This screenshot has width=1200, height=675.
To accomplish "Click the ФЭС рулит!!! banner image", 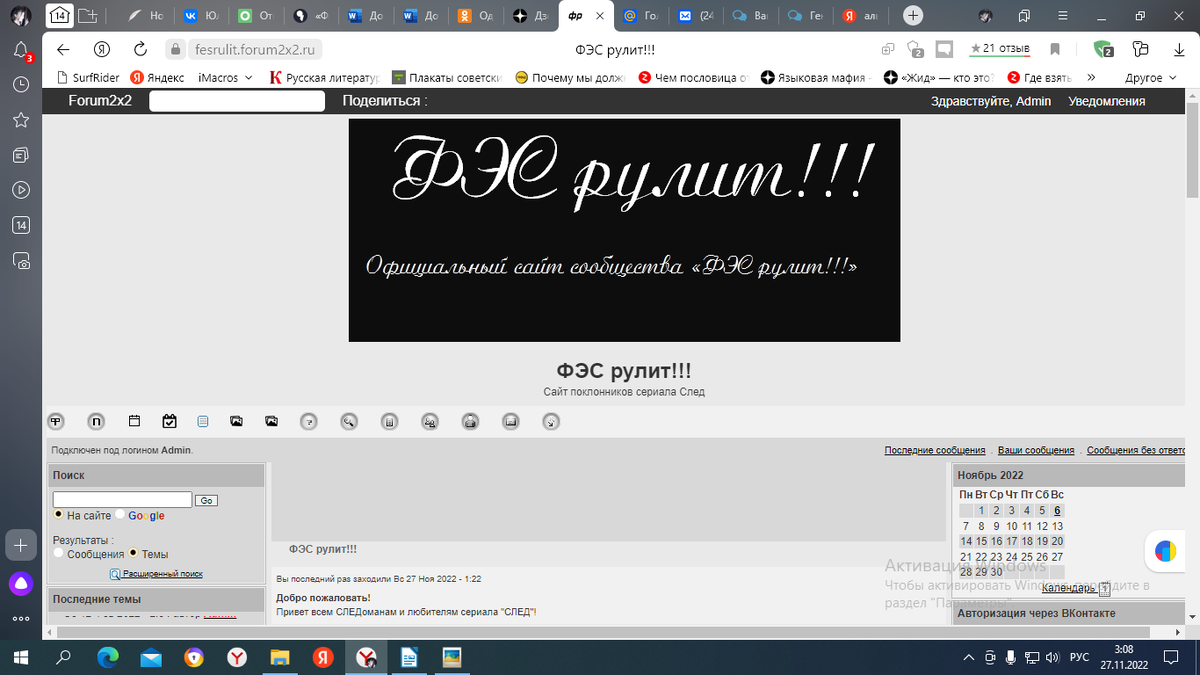I will point(624,230).
